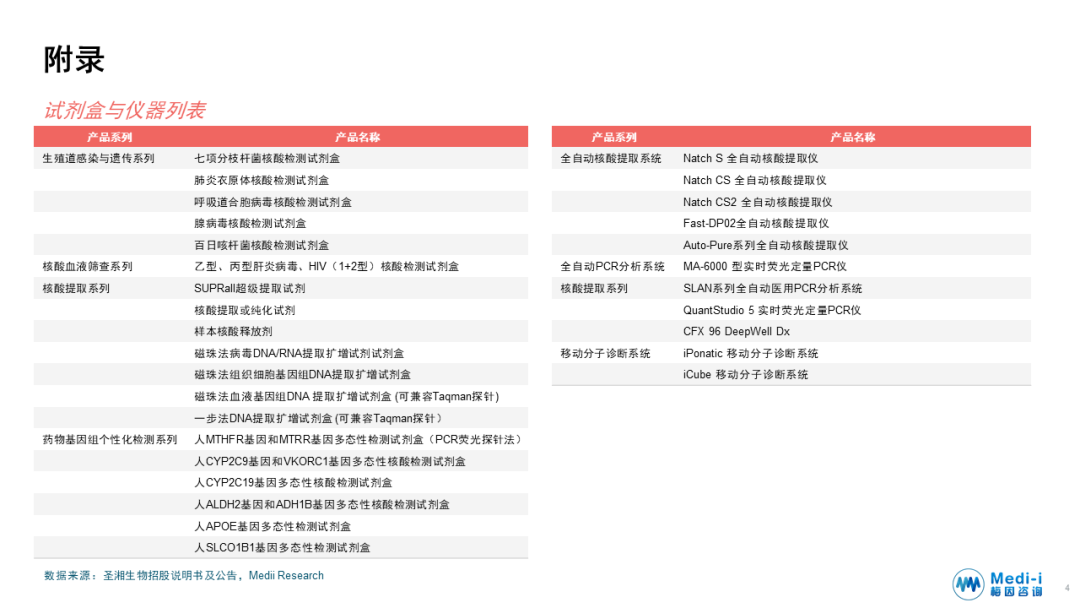
Task: Select the CFX 96 DeepWell Dx item
Action: [x=736, y=331]
